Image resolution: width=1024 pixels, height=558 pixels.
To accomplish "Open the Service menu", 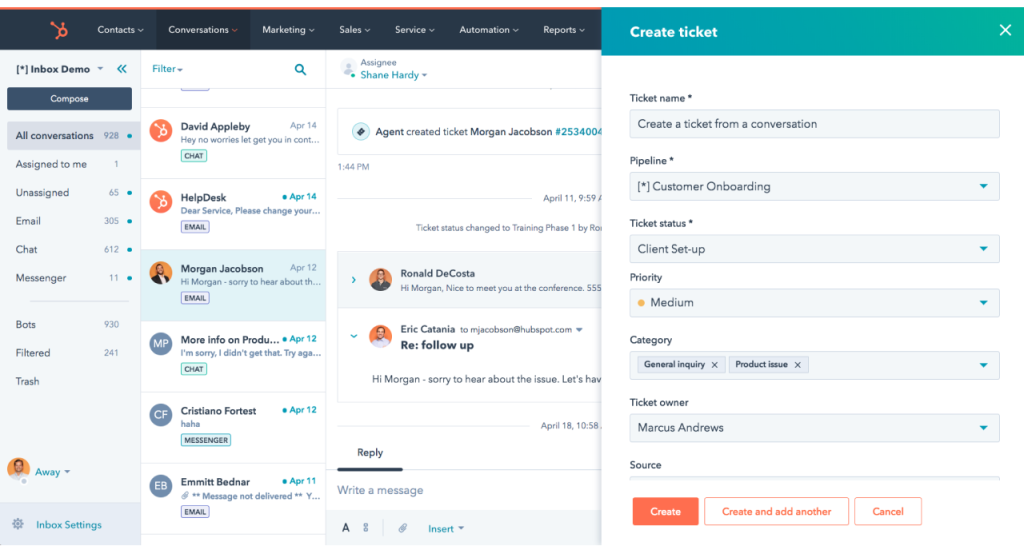I will tap(415, 30).
